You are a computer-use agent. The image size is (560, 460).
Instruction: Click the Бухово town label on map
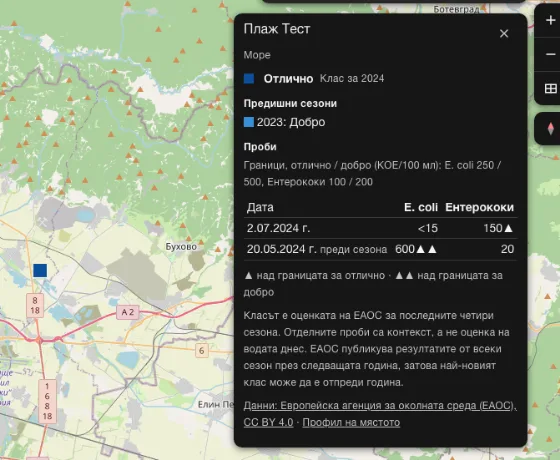click(x=181, y=247)
